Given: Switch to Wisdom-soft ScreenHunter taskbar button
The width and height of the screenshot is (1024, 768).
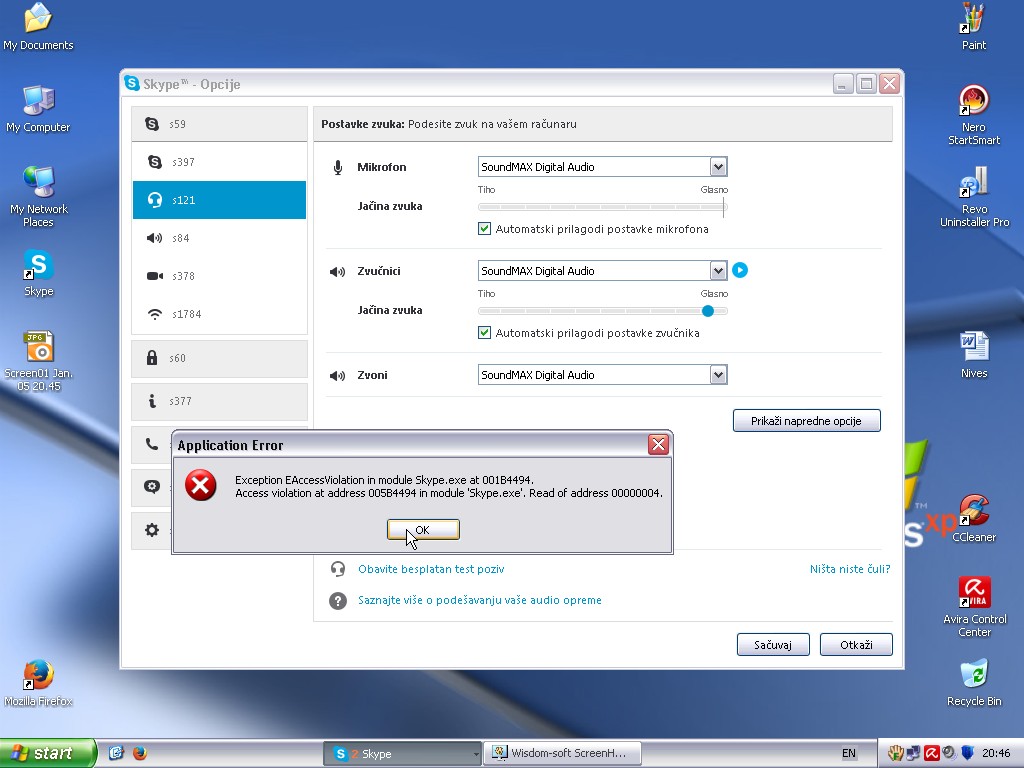Looking at the screenshot, I should (563, 754).
